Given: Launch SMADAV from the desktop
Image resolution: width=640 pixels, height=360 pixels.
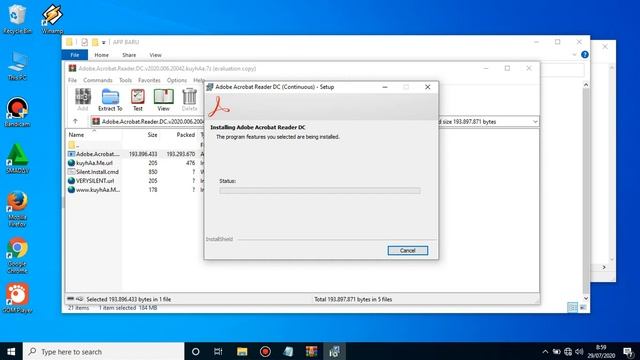Looking at the screenshot, I should pos(17,159).
